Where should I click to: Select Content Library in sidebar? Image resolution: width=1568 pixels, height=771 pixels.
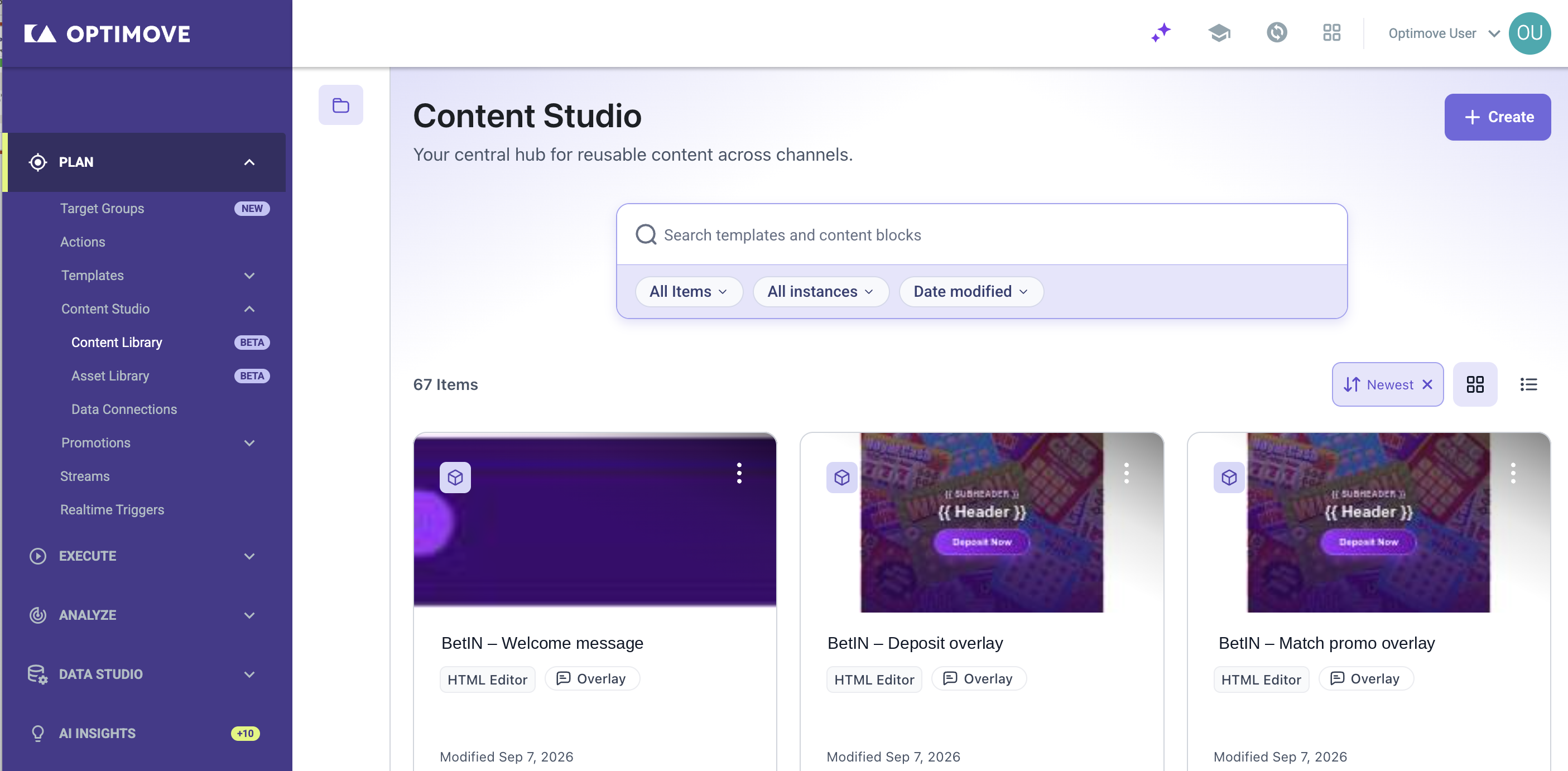(x=117, y=343)
